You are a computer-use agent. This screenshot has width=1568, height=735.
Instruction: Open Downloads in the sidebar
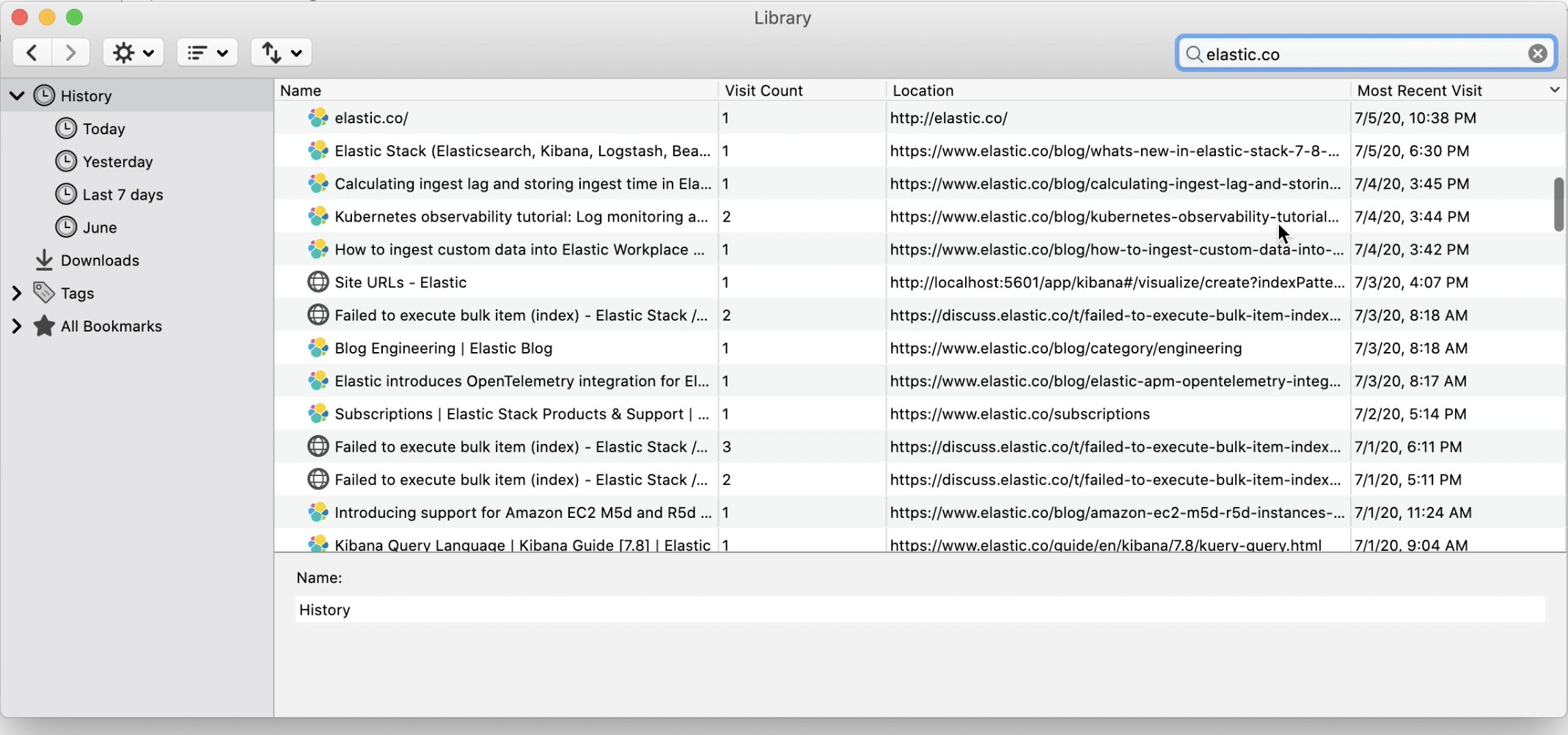[100, 260]
